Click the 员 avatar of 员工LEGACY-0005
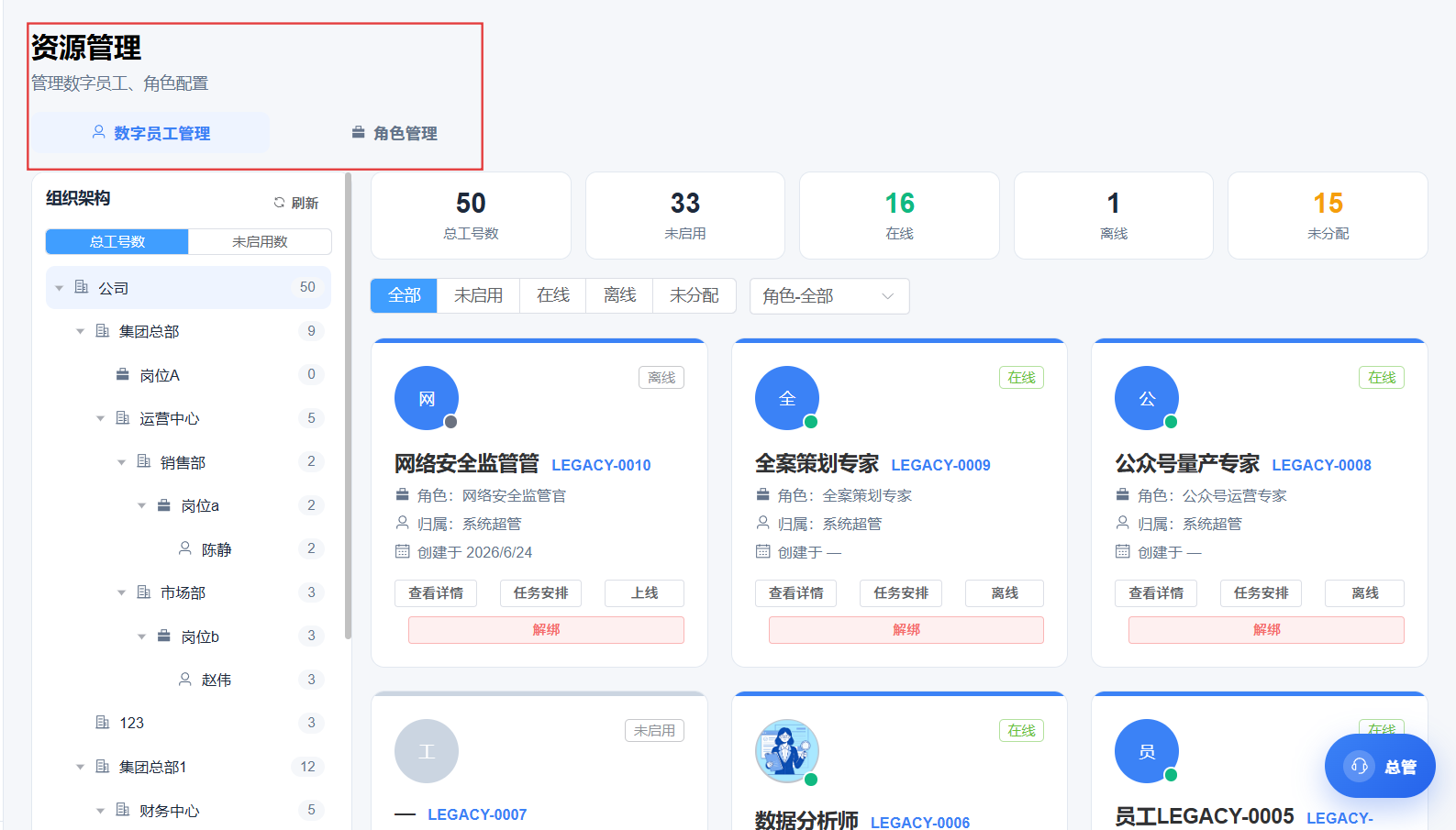 (x=1147, y=751)
